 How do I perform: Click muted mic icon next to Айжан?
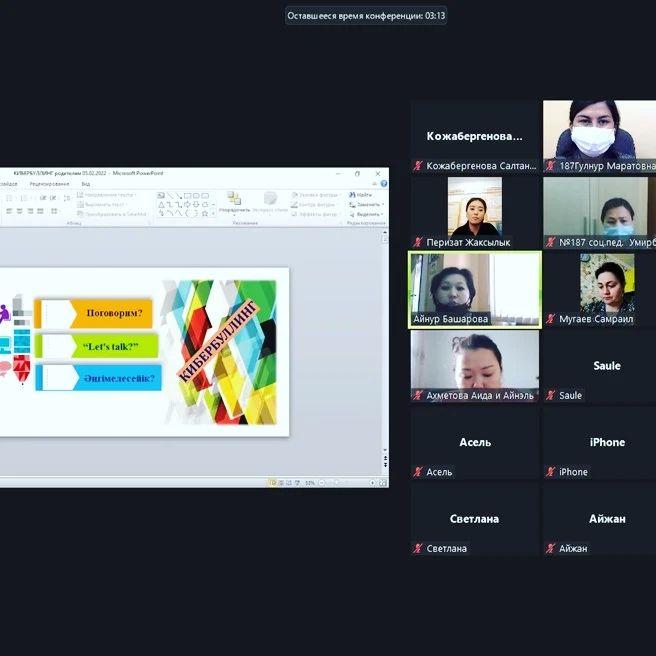(x=550, y=549)
